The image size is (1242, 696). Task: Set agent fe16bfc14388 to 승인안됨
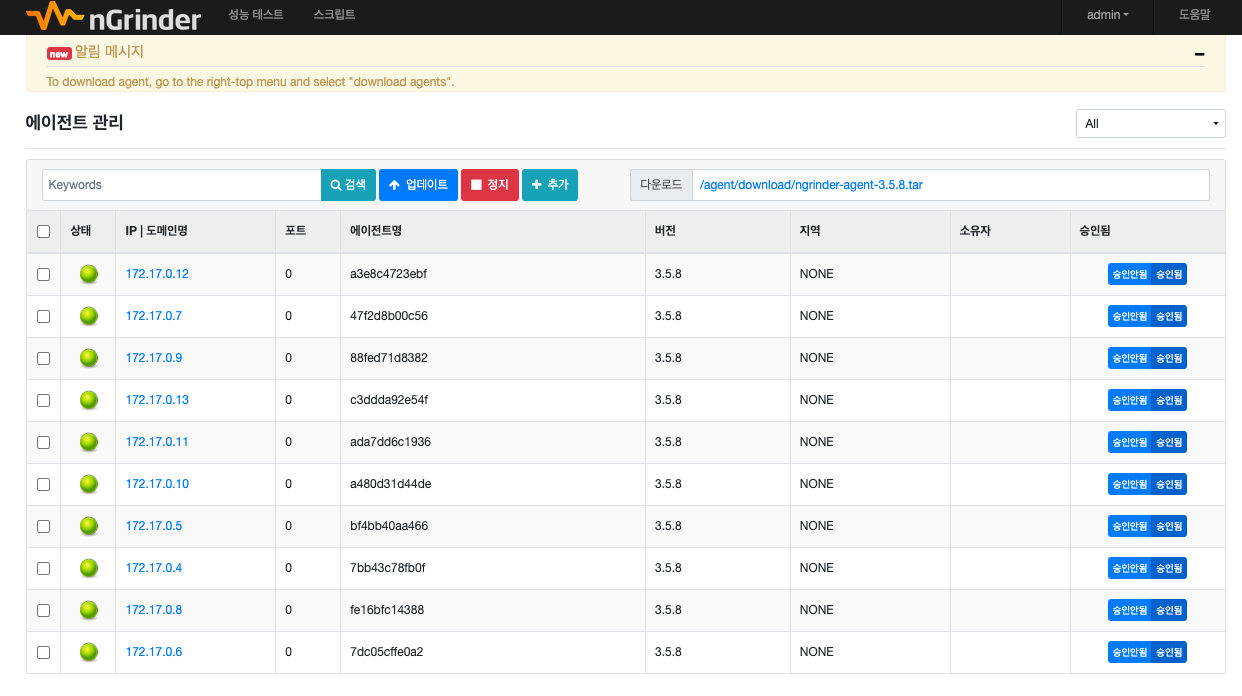coord(1130,610)
